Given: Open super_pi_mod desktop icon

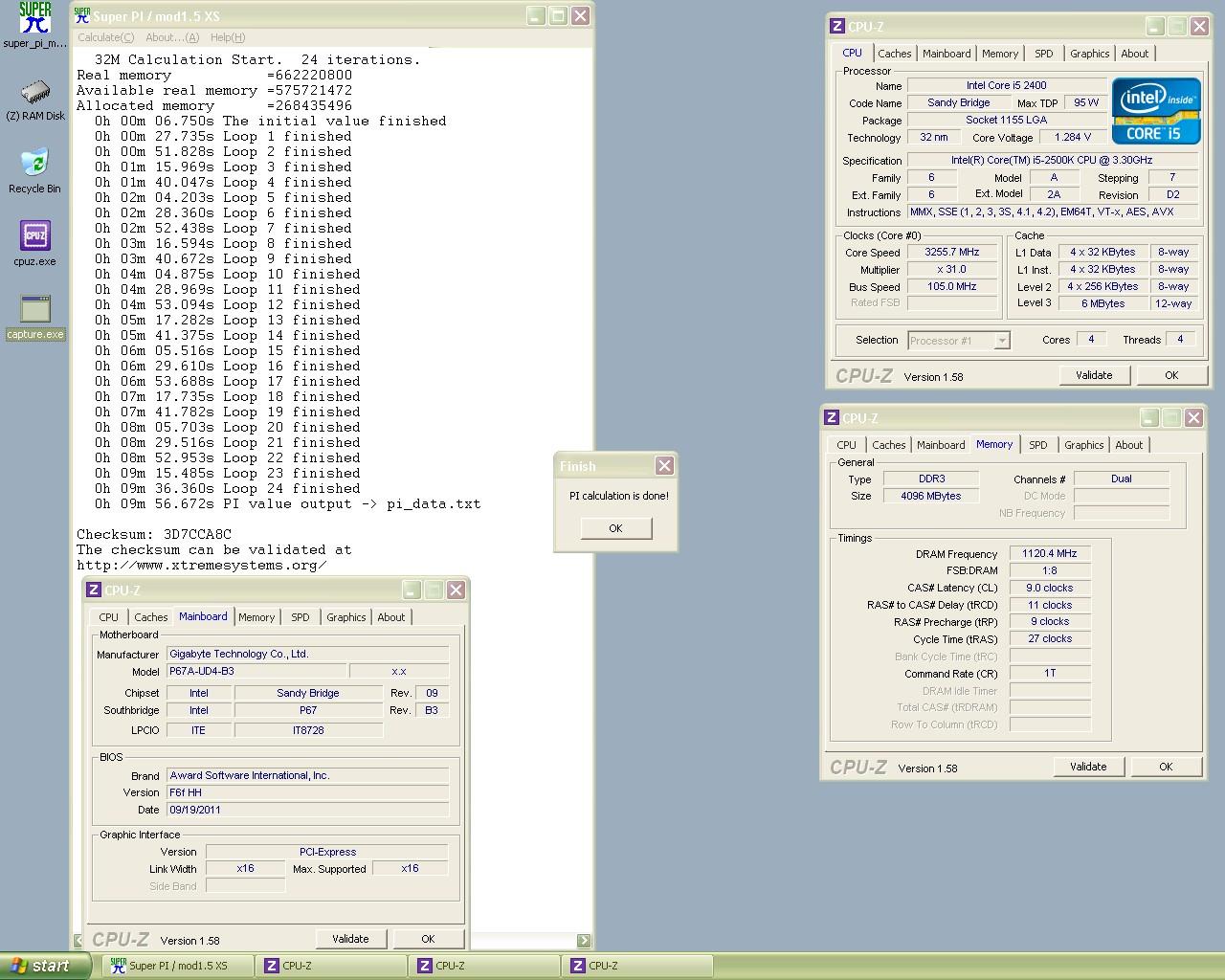Looking at the screenshot, I should 34,25.
